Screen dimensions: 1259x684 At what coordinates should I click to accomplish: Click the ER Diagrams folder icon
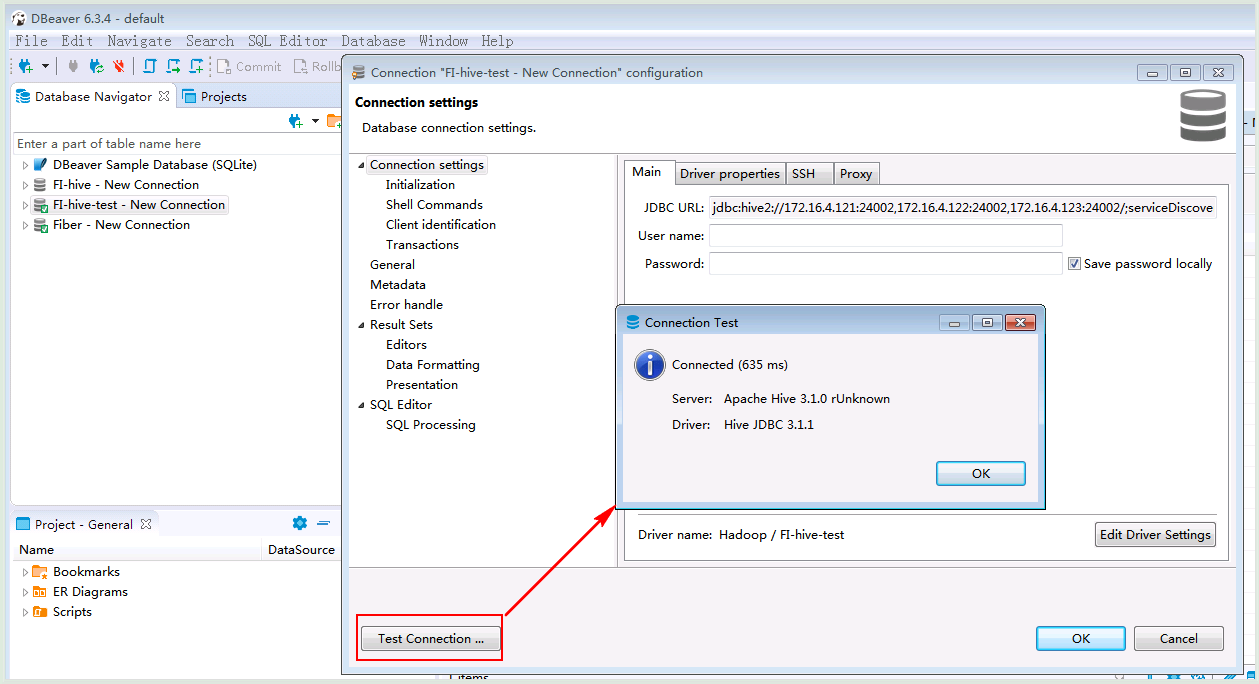40,592
